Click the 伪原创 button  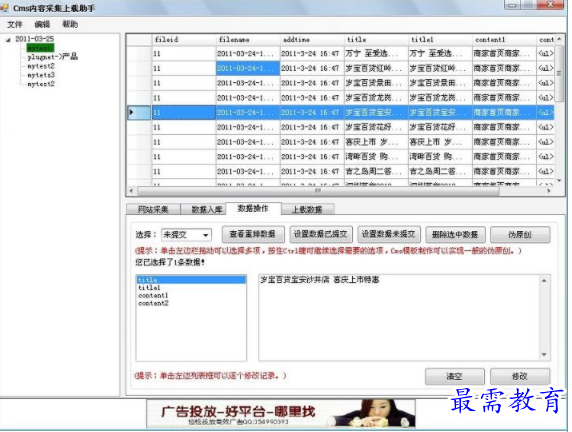point(520,234)
